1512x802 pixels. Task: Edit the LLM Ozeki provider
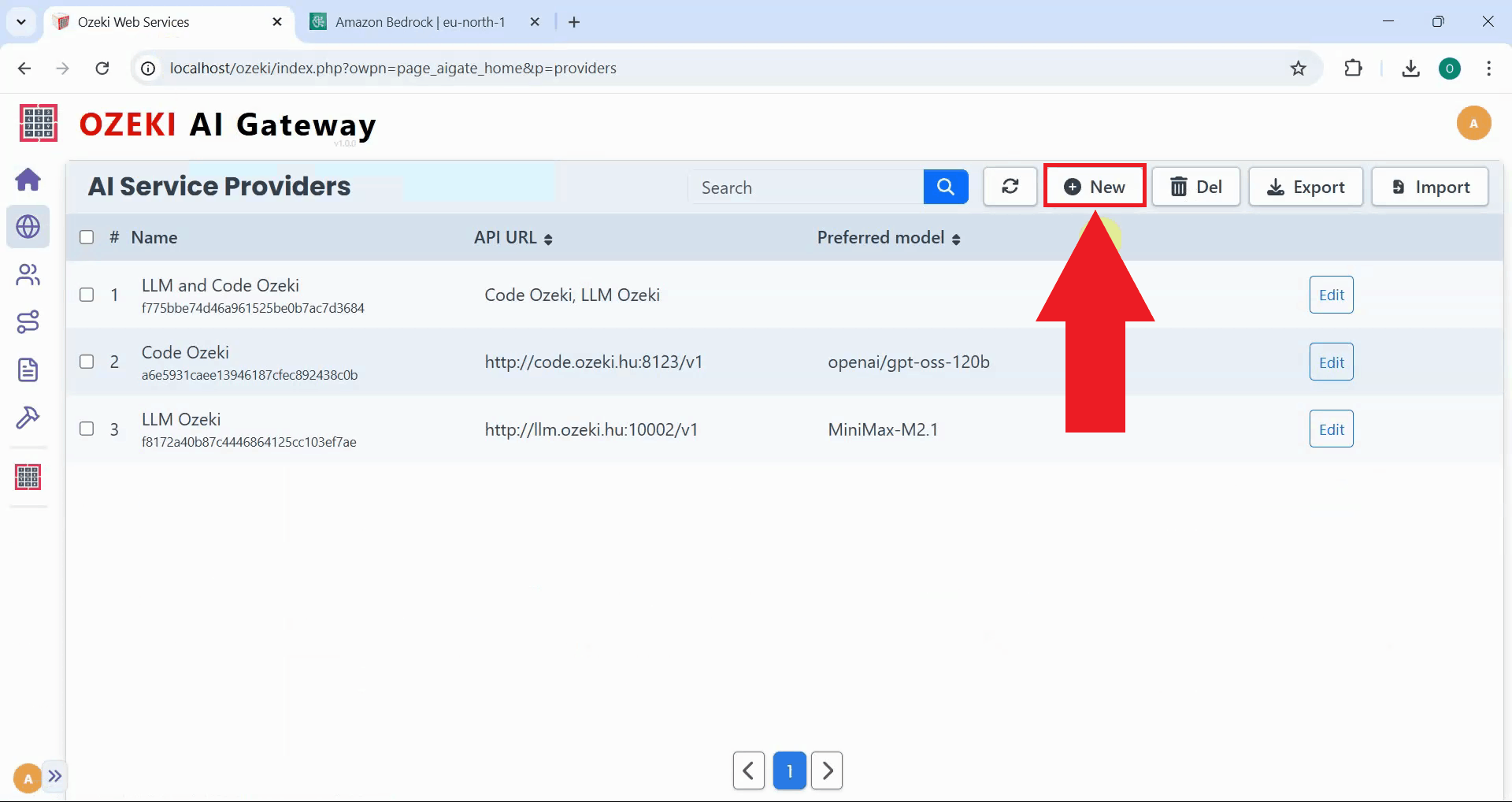1331,429
